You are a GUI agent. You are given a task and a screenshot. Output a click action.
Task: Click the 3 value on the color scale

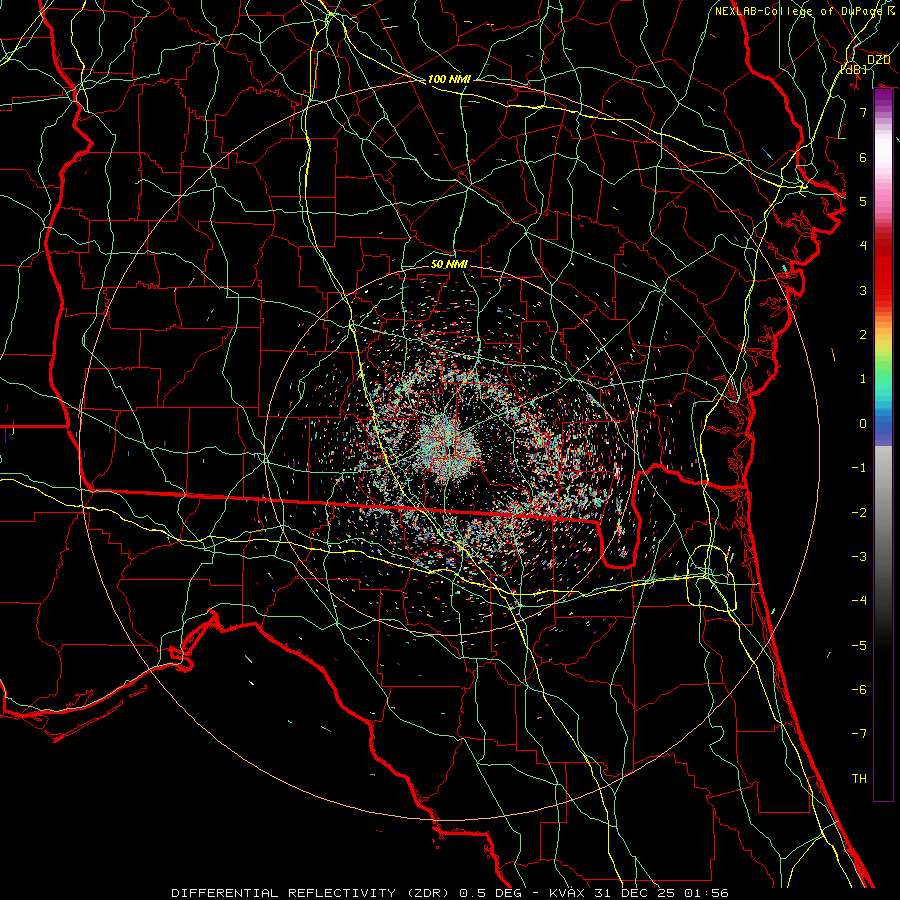click(x=863, y=290)
